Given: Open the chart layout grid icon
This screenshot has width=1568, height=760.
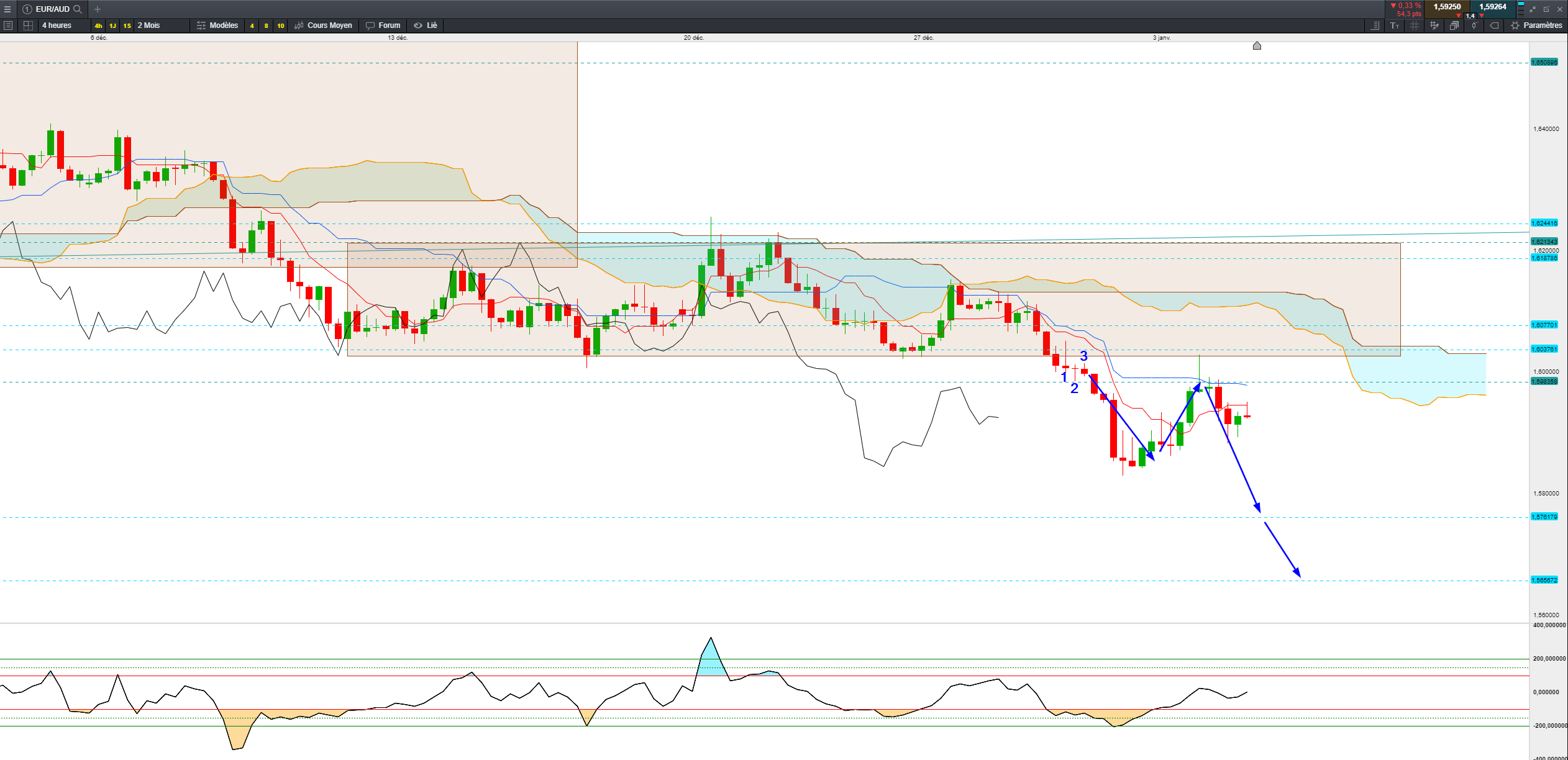Looking at the screenshot, I should pyautogui.click(x=28, y=25).
